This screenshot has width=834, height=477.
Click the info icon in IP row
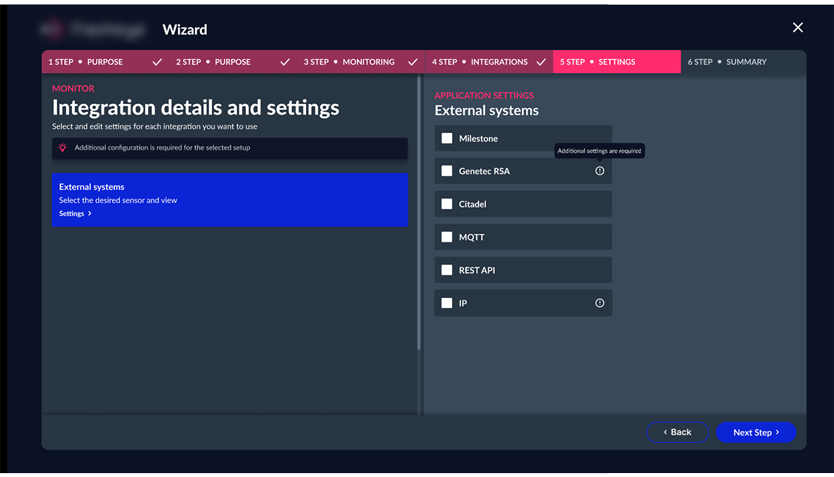pos(600,303)
